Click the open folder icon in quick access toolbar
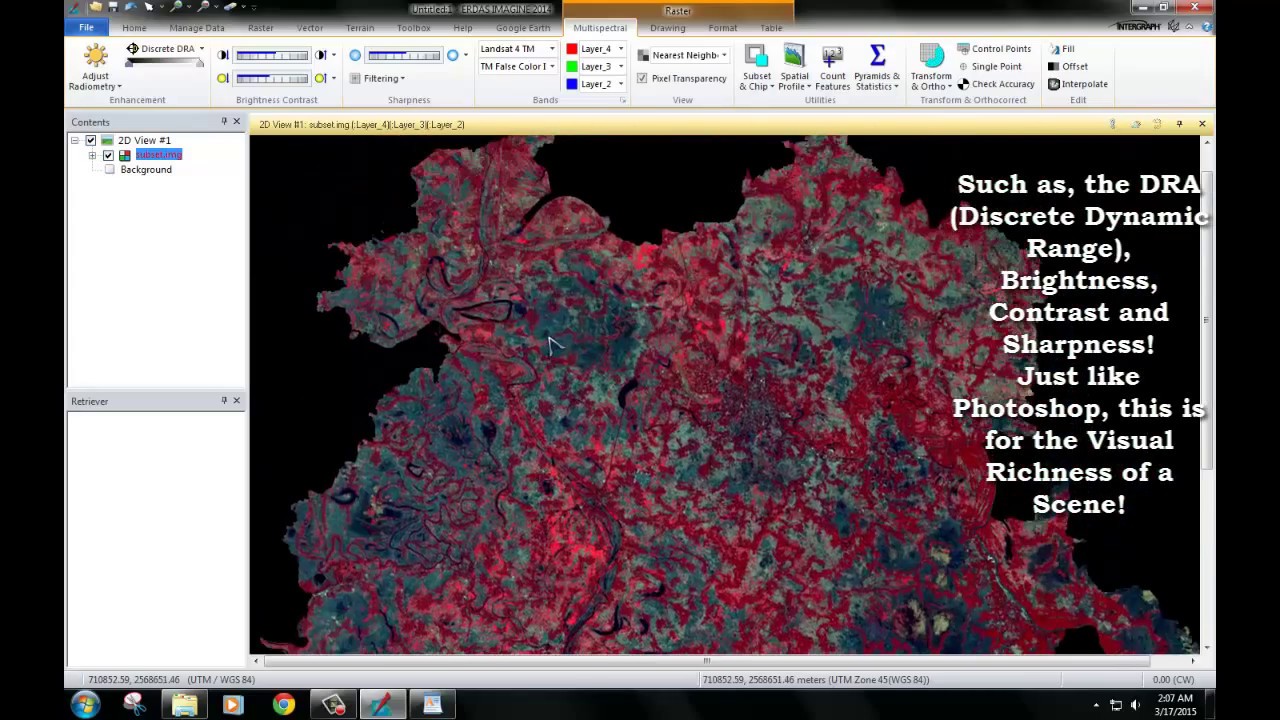The image size is (1280, 720). pyautogui.click(x=96, y=7)
